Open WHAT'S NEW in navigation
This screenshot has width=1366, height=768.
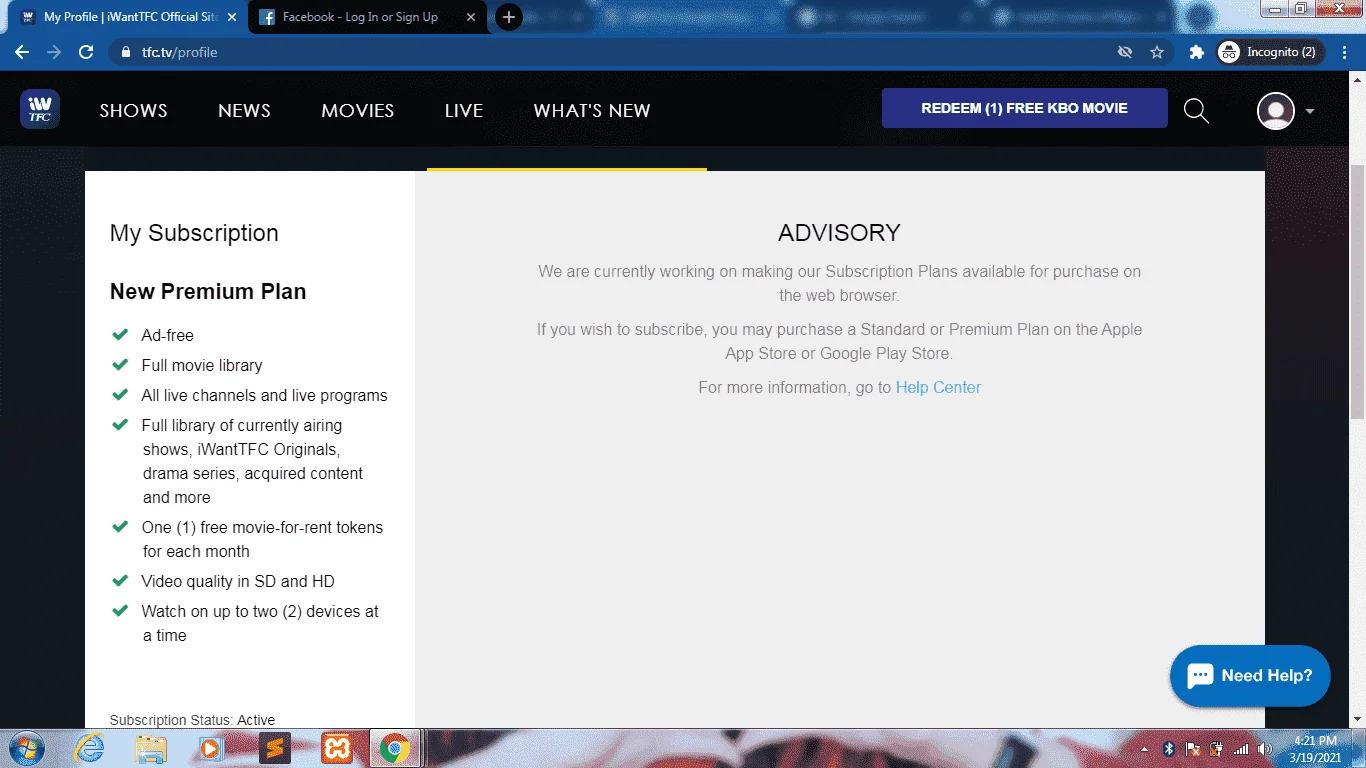pyautogui.click(x=592, y=111)
